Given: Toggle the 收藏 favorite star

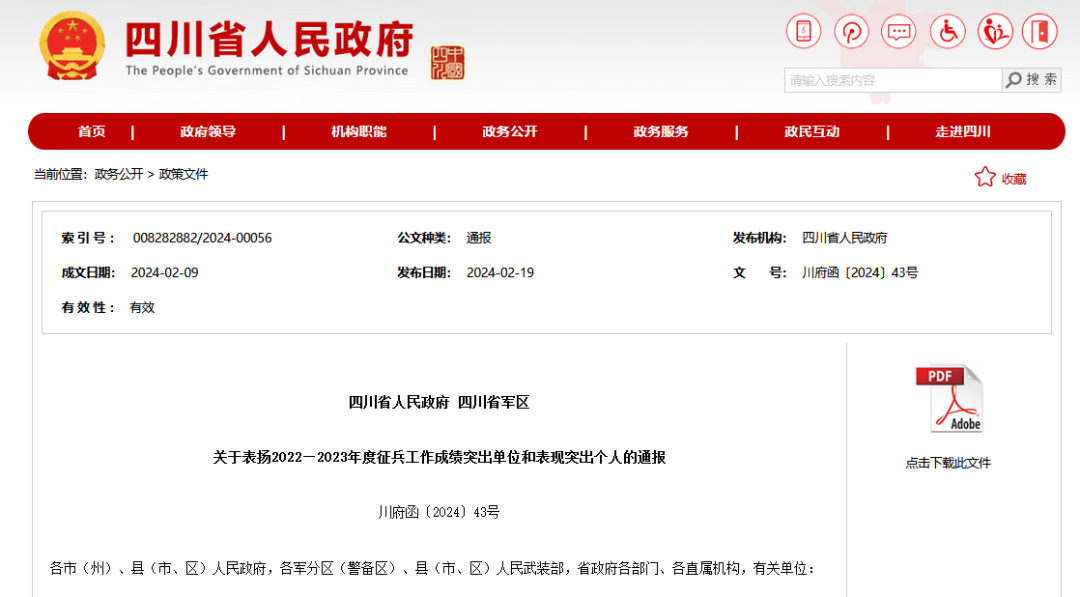Looking at the screenshot, I should click(986, 177).
